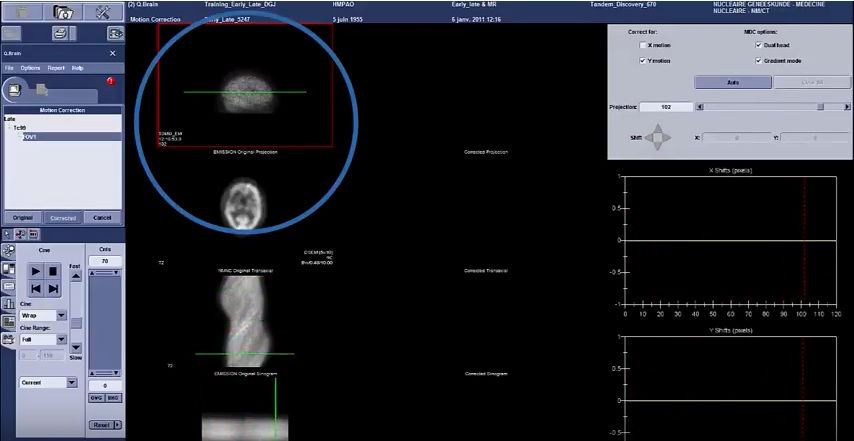This screenshot has height=441, width=854.
Task: Click the camera export icon at right
Action: 115,34
